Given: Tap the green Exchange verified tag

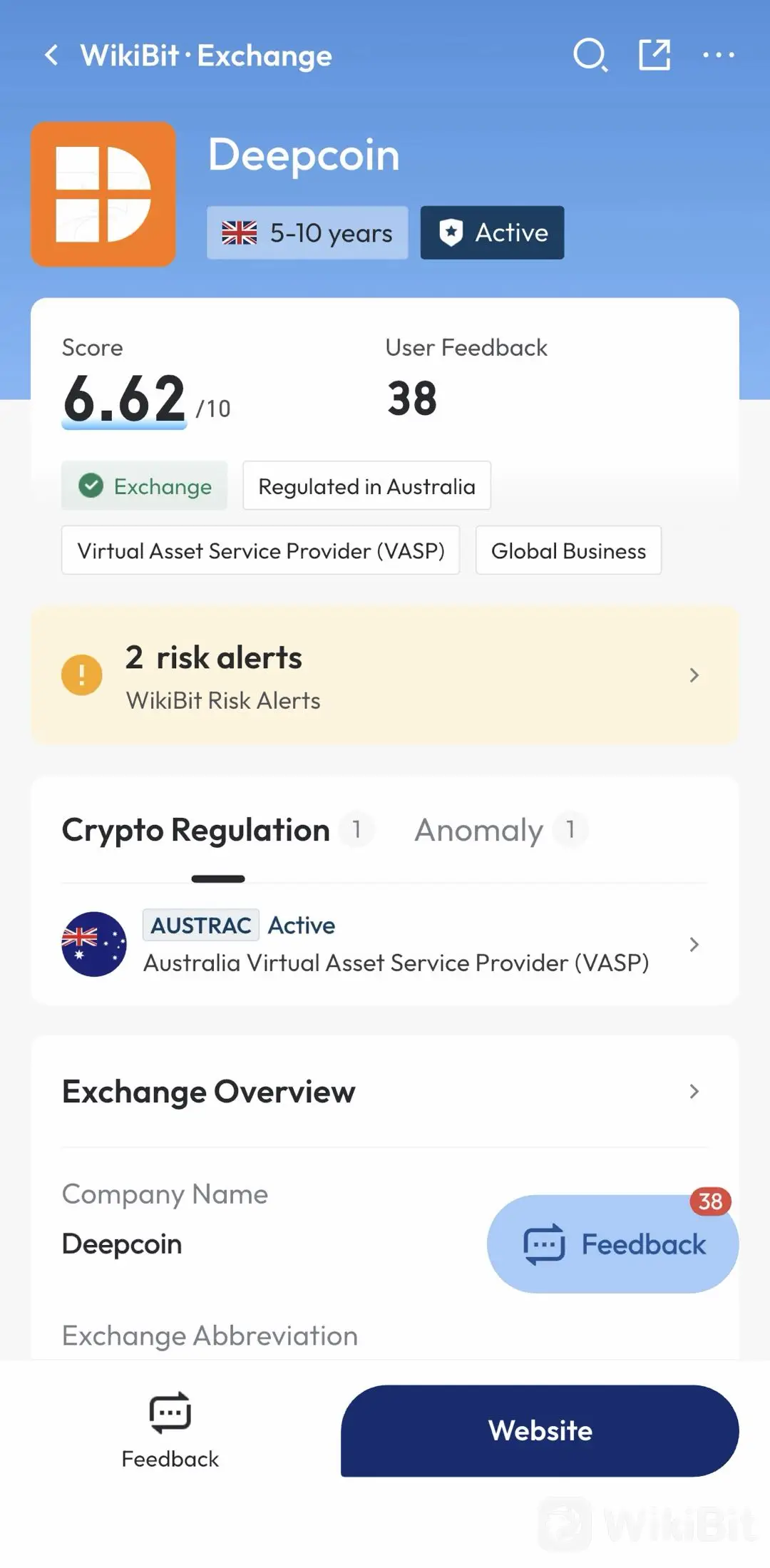Looking at the screenshot, I should coord(144,486).
